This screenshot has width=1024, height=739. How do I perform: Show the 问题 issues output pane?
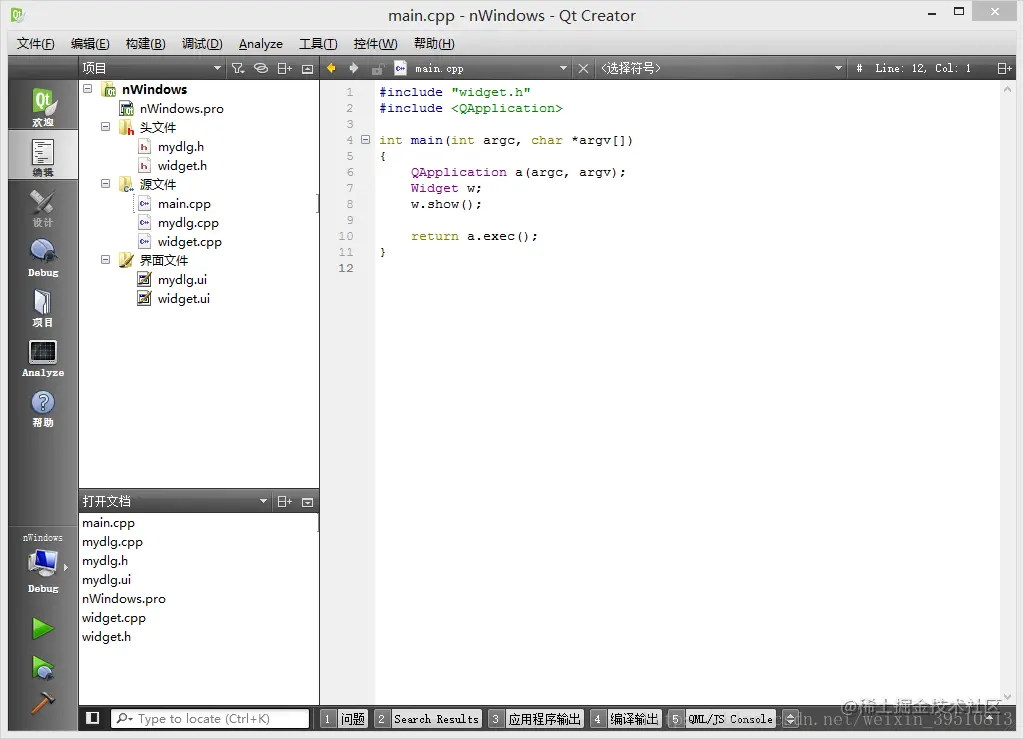point(344,719)
